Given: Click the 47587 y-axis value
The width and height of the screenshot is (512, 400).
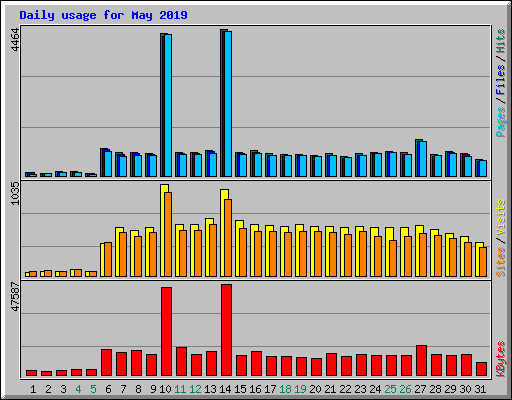Looking at the screenshot, I should (15, 297).
